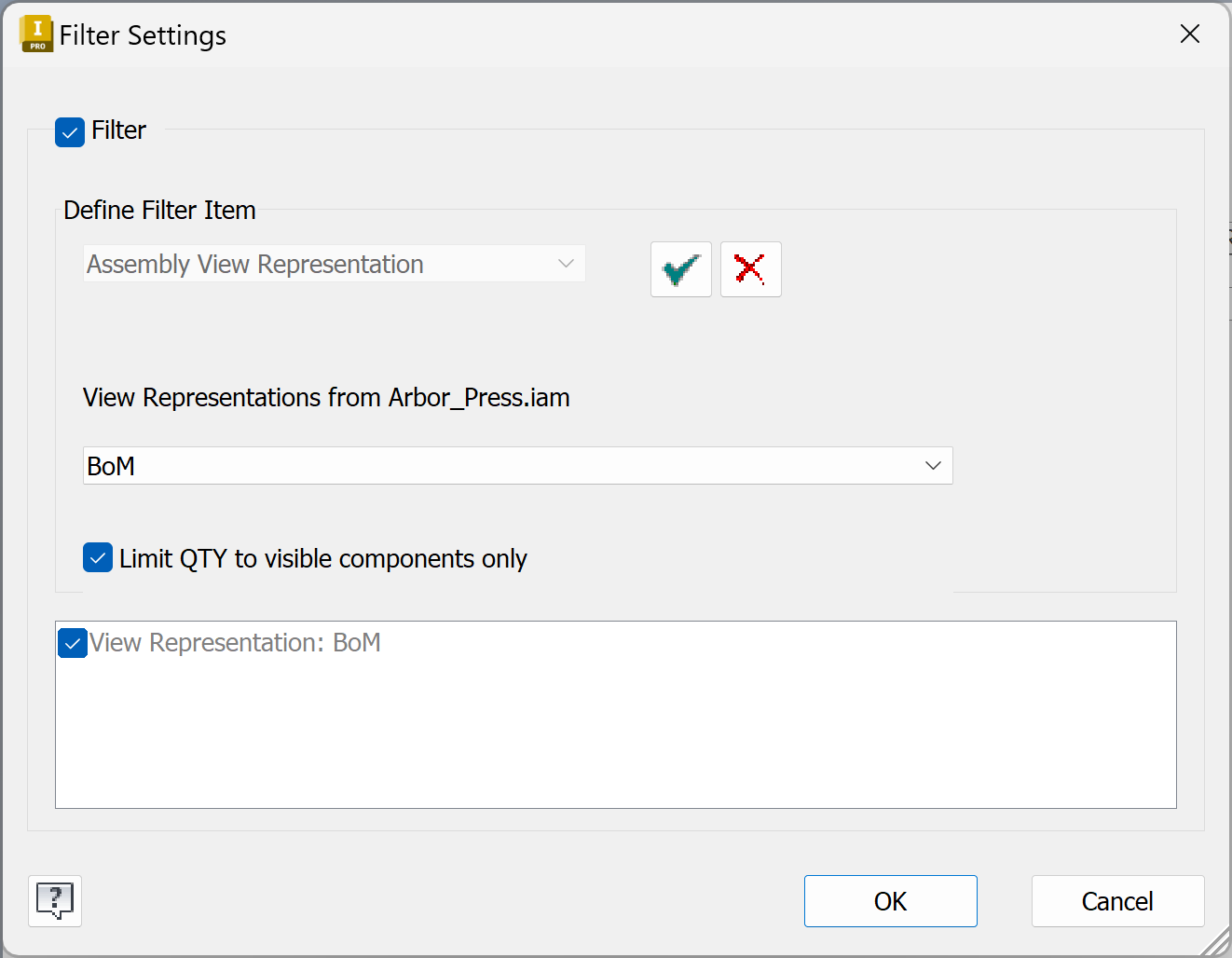The image size is (1232, 958).
Task: Close the Filter Settings dialog
Action: pyautogui.click(x=1189, y=34)
